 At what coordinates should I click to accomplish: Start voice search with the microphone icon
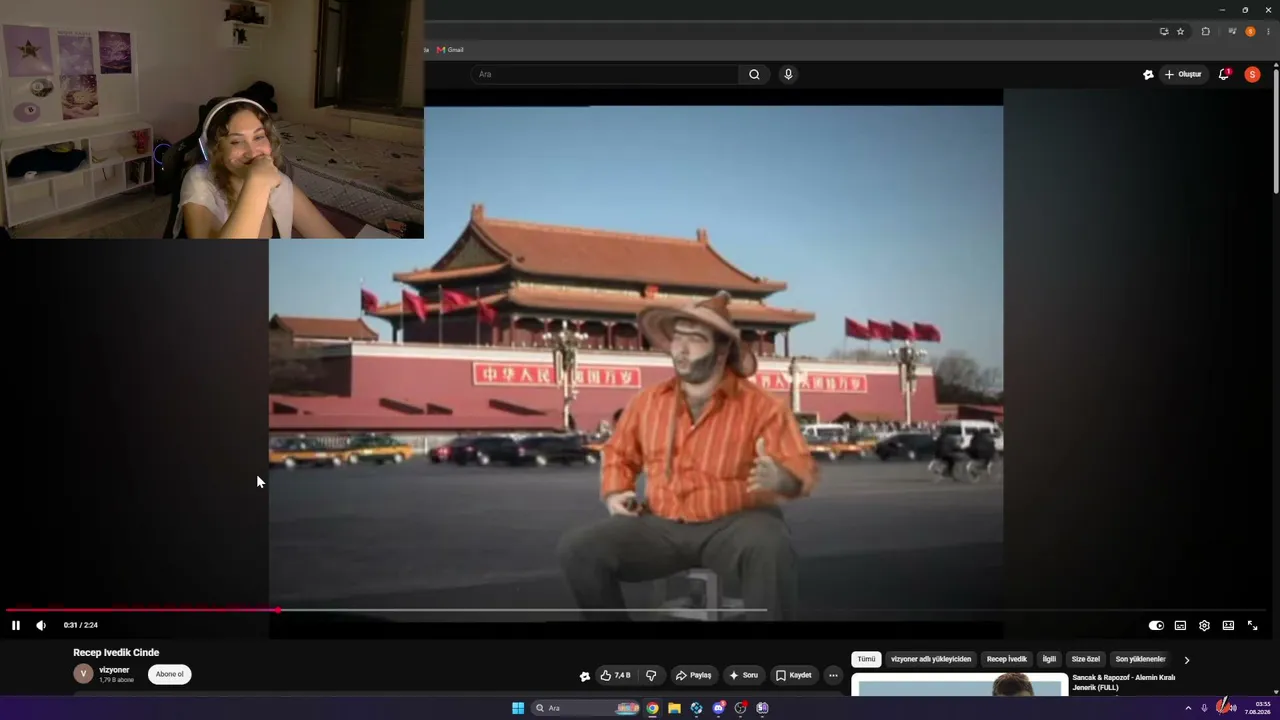tap(788, 74)
